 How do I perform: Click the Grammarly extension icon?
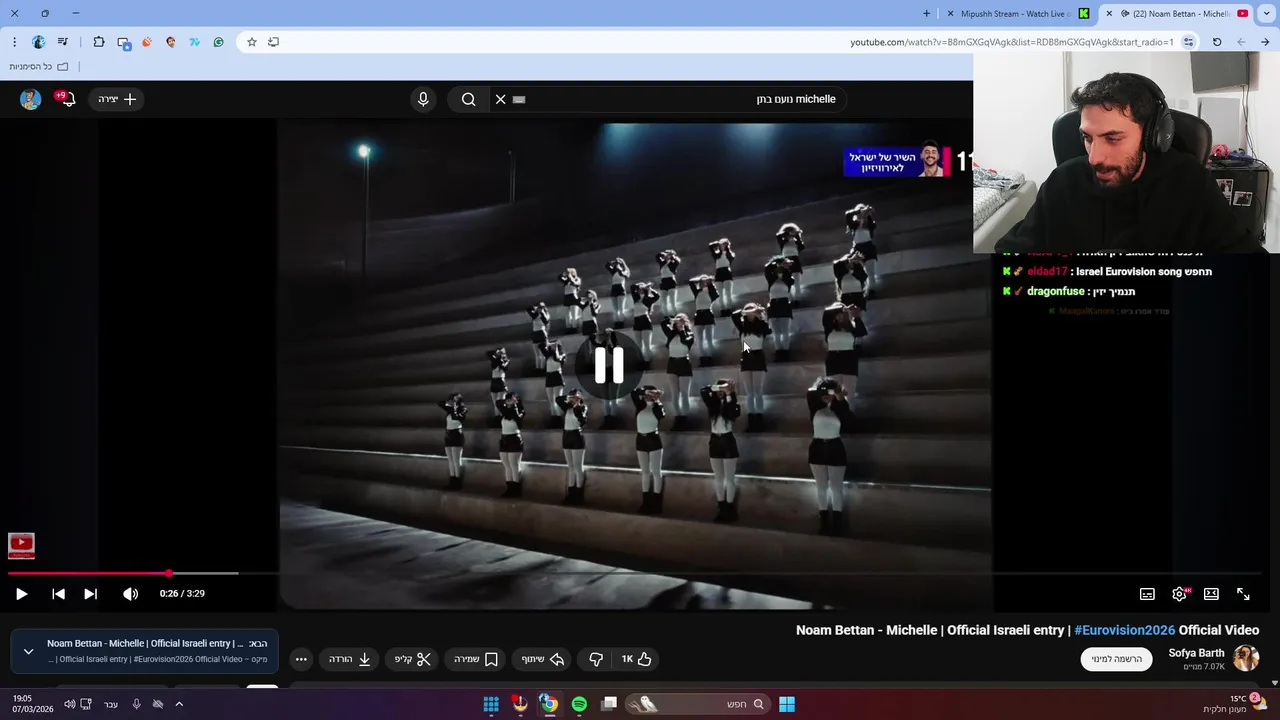pos(218,42)
